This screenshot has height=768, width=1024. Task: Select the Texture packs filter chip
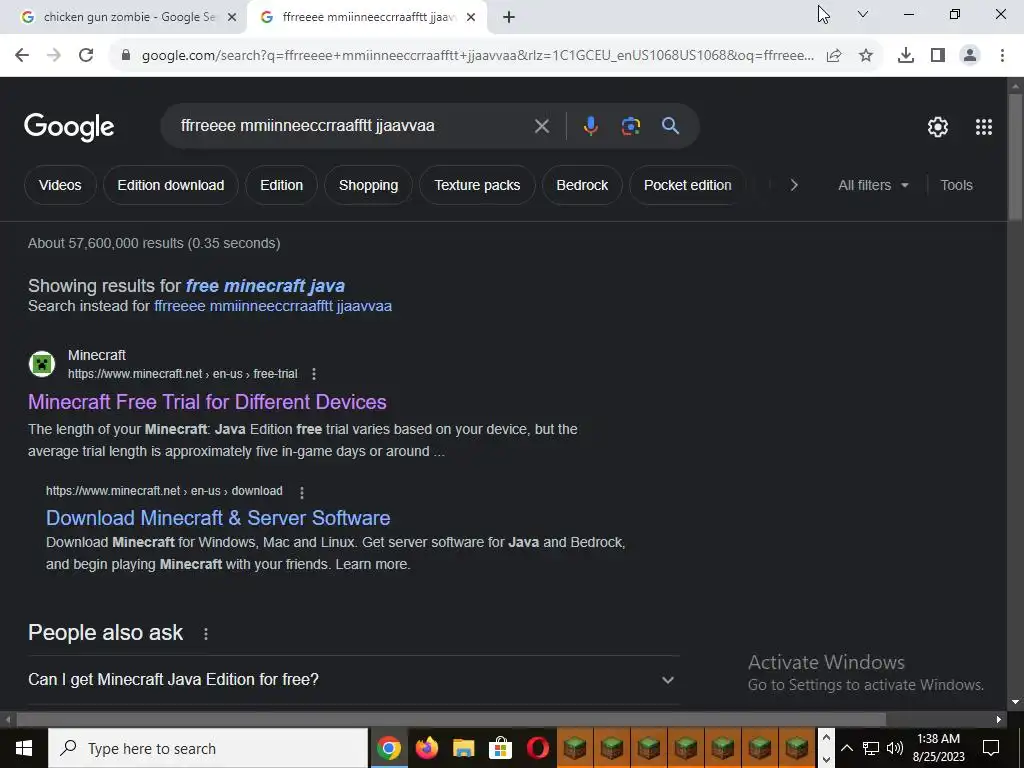[477, 185]
